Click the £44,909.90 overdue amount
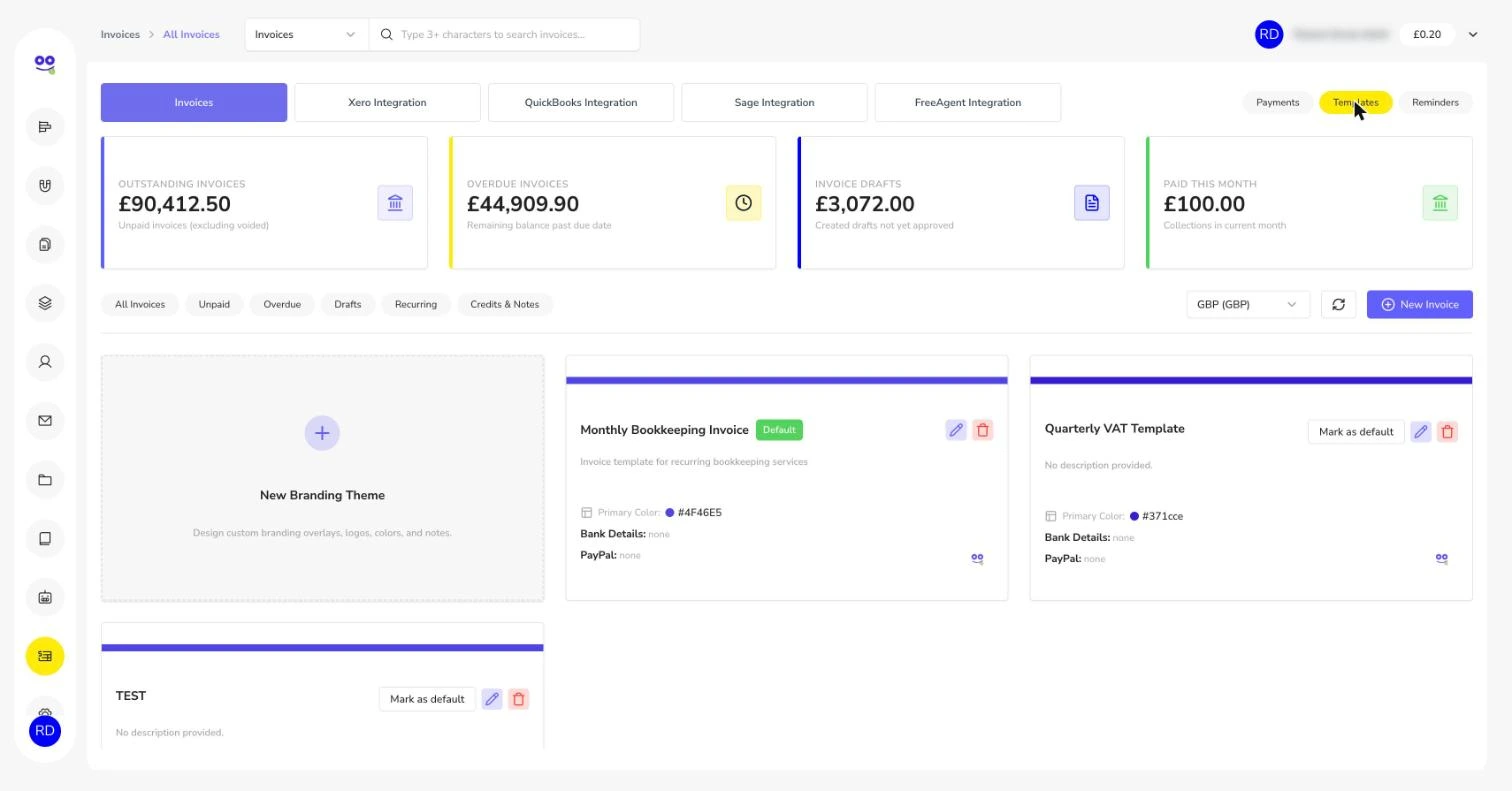 tap(523, 204)
